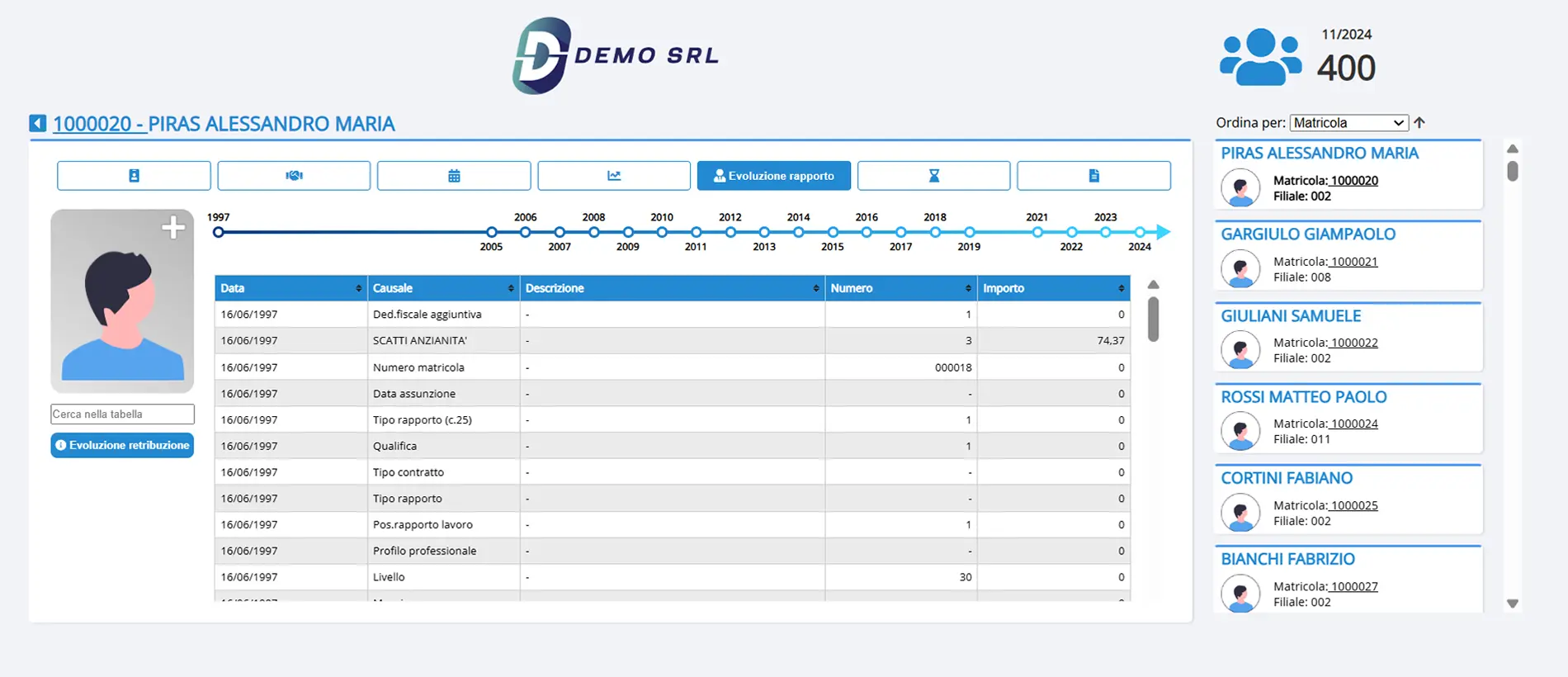Click the Evoluzione retribuzione button
Viewport: 1568px width, 677px height.
[x=122, y=445]
